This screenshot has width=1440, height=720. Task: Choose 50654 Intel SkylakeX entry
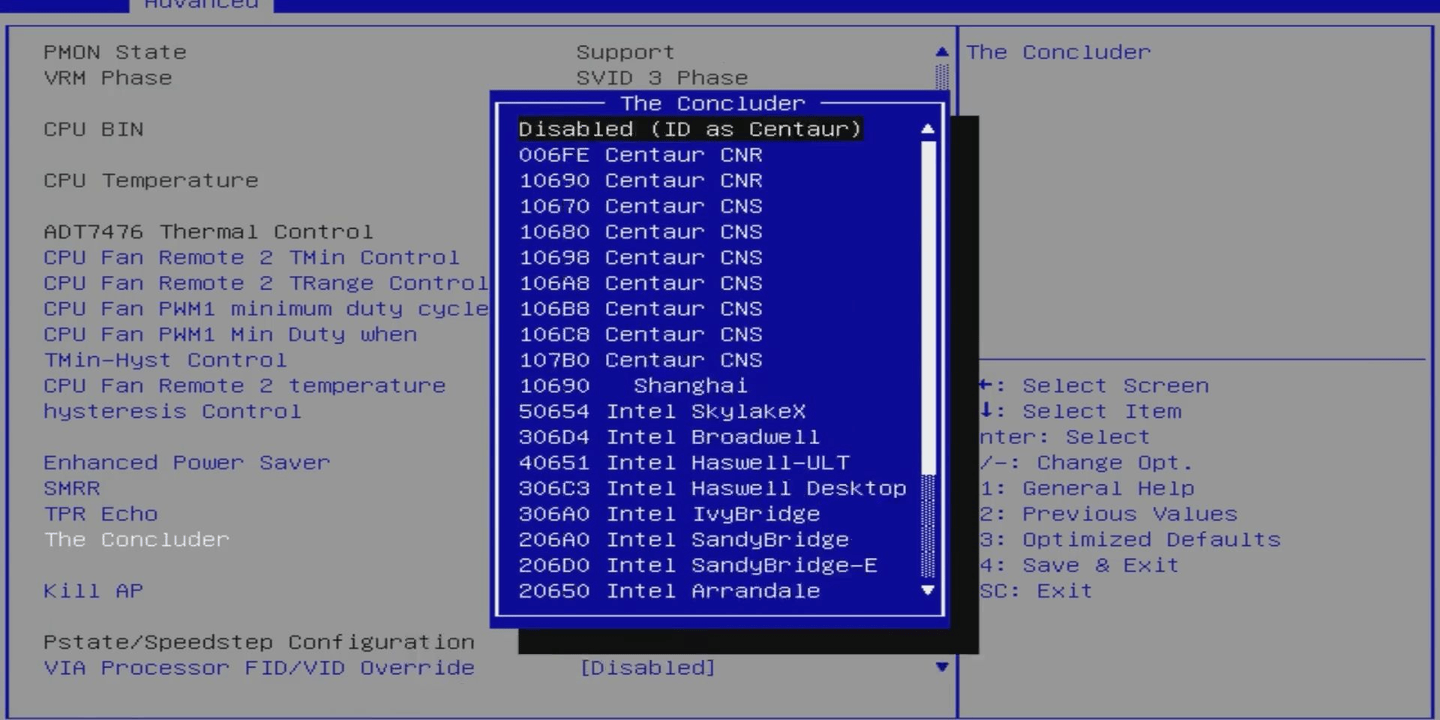click(662, 411)
